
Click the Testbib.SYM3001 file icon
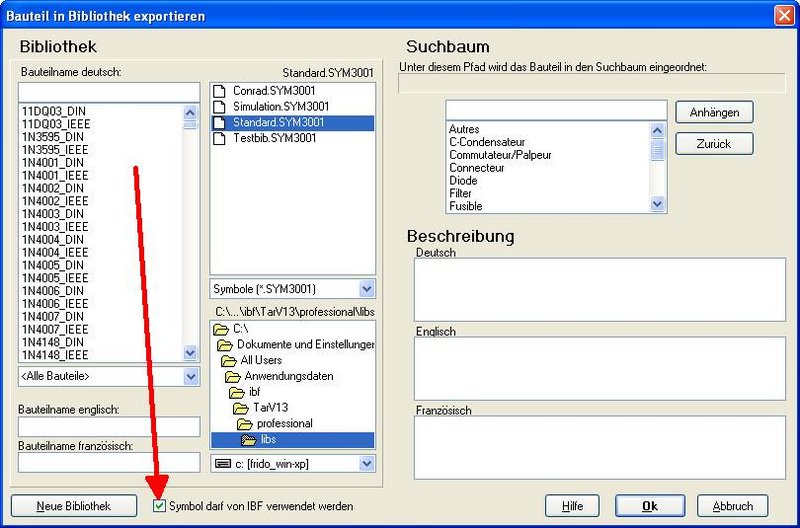(220, 138)
